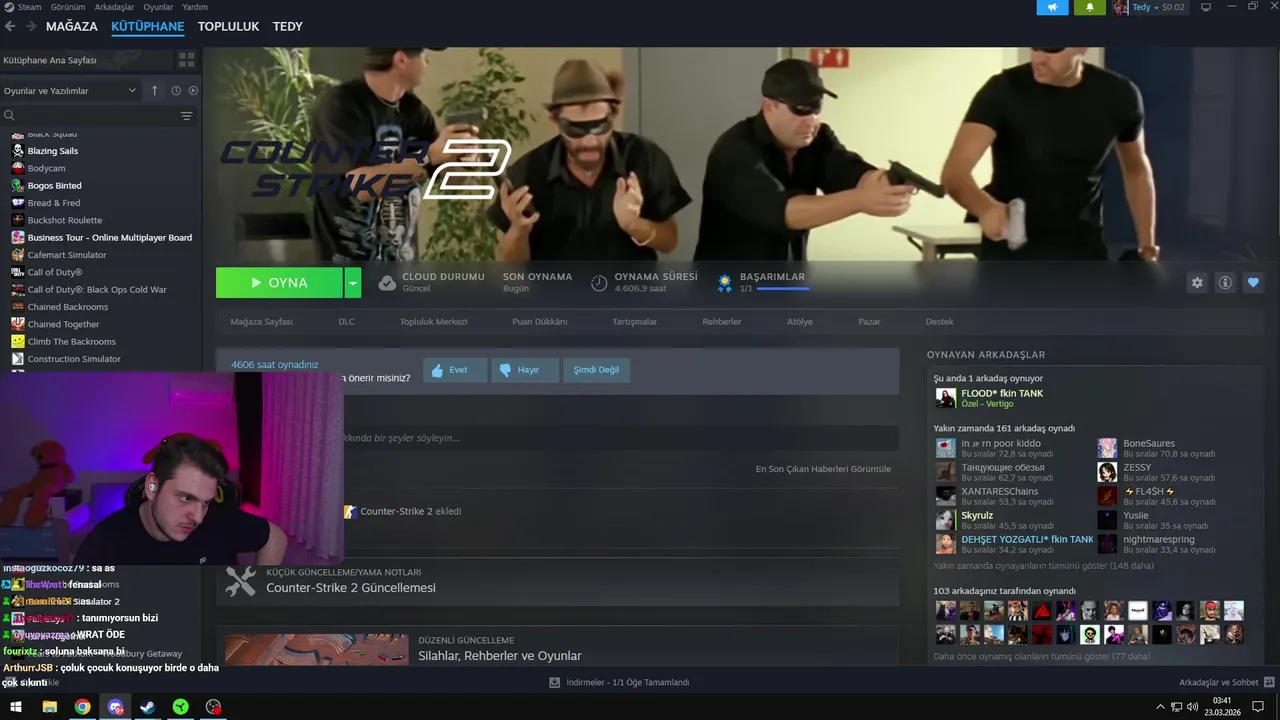Image resolution: width=1280 pixels, height=720 pixels.
Task: Open Oyunlar ve Yazılımlar category dropdown
Action: click(x=70, y=91)
